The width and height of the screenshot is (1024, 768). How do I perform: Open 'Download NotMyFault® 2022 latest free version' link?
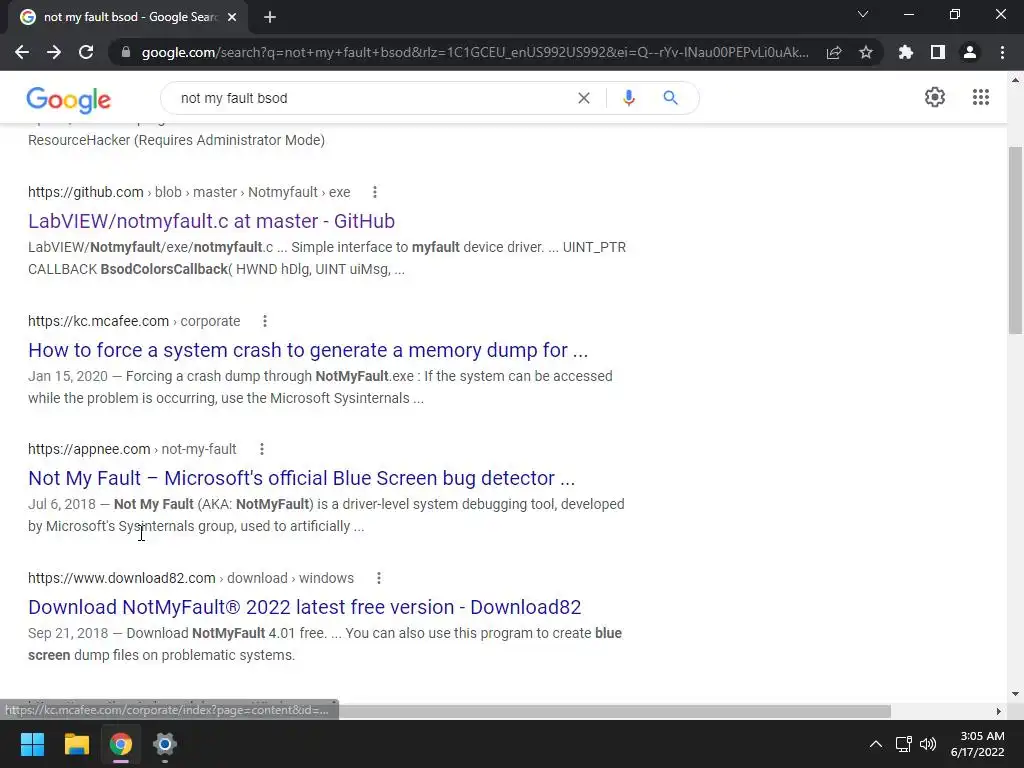click(x=304, y=607)
